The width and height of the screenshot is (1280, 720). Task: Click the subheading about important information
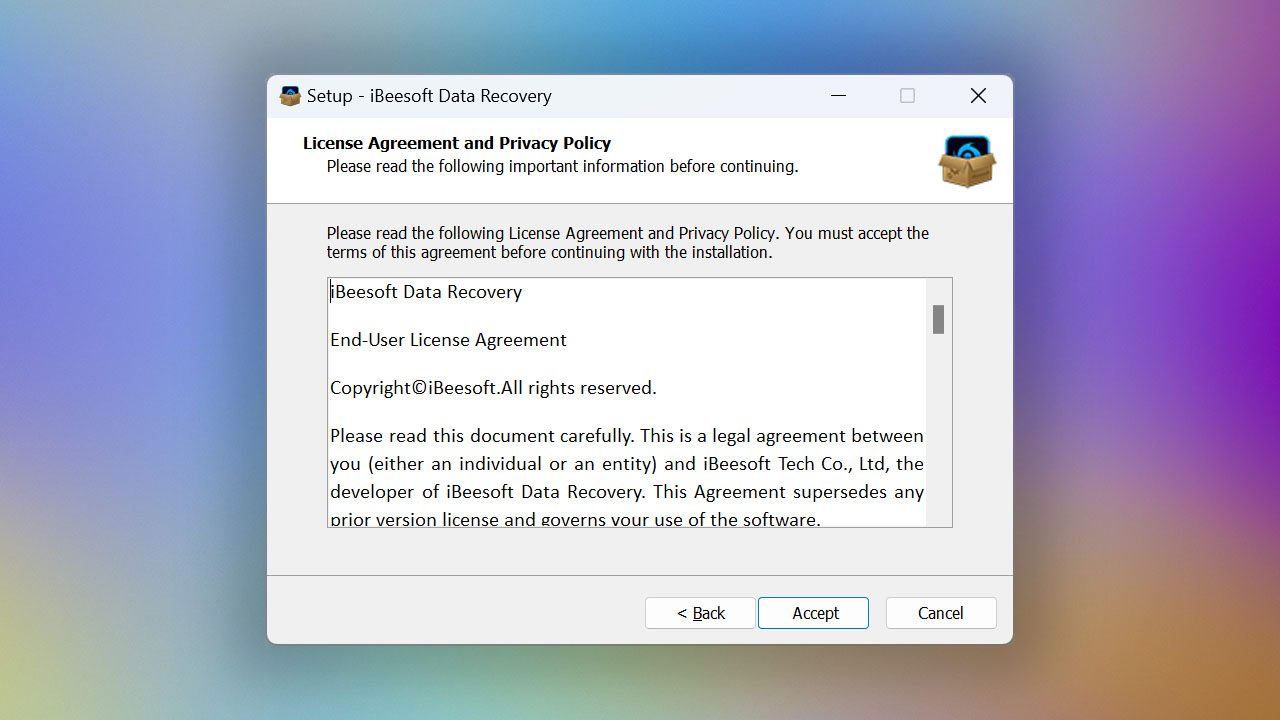click(x=562, y=166)
